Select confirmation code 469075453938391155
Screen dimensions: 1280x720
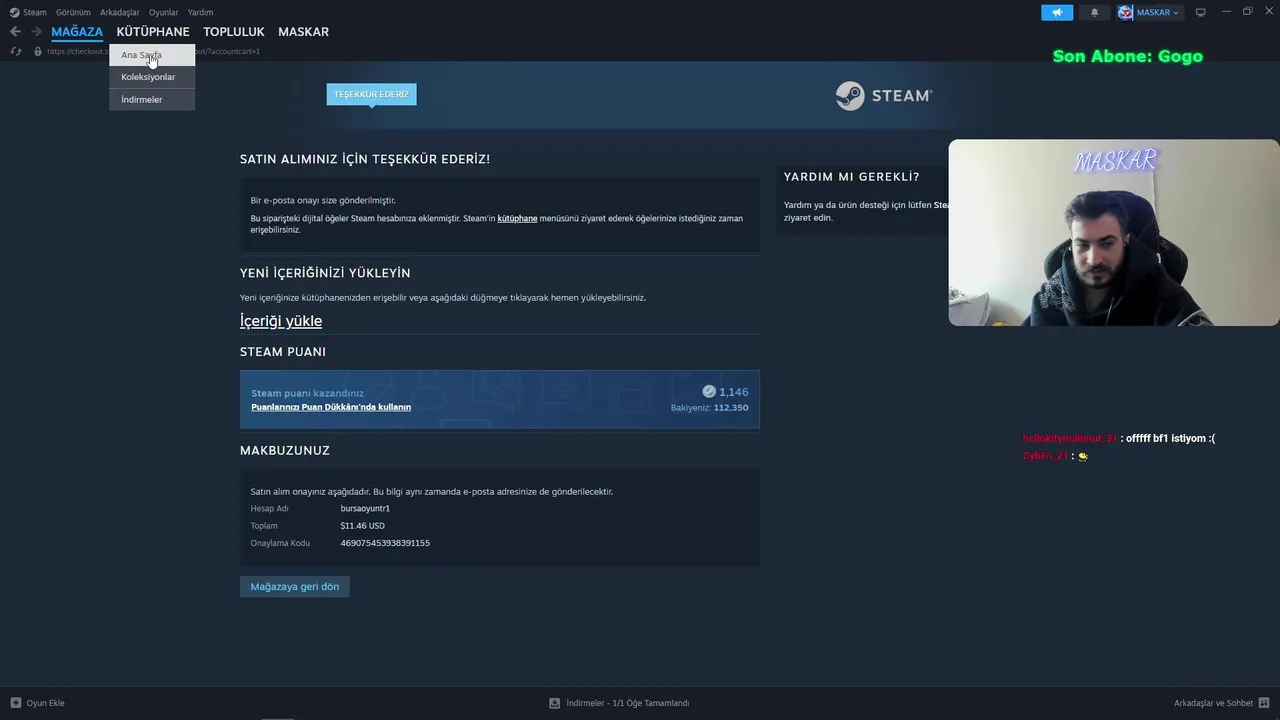point(385,543)
